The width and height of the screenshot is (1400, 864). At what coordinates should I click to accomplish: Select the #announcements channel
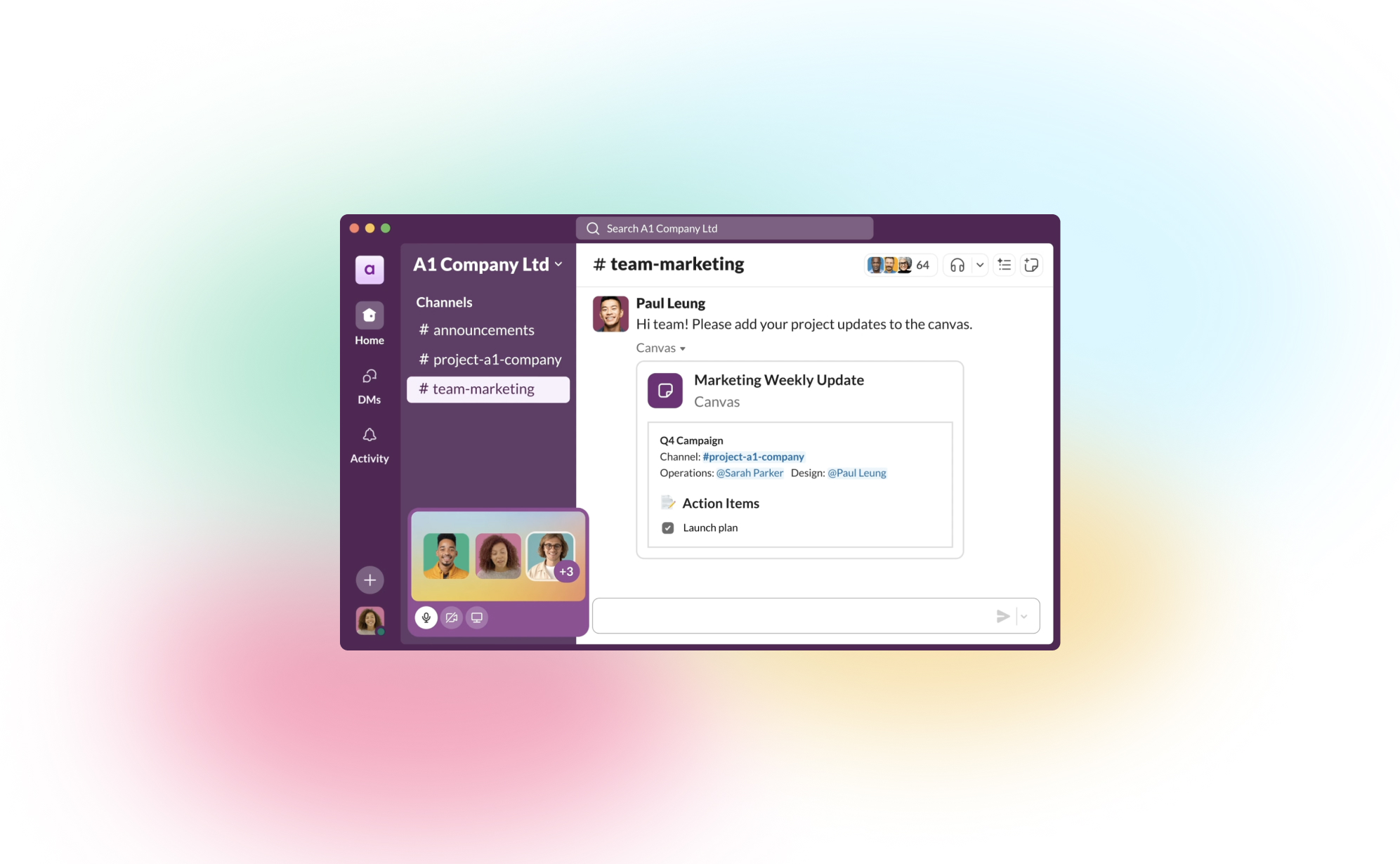tap(484, 330)
